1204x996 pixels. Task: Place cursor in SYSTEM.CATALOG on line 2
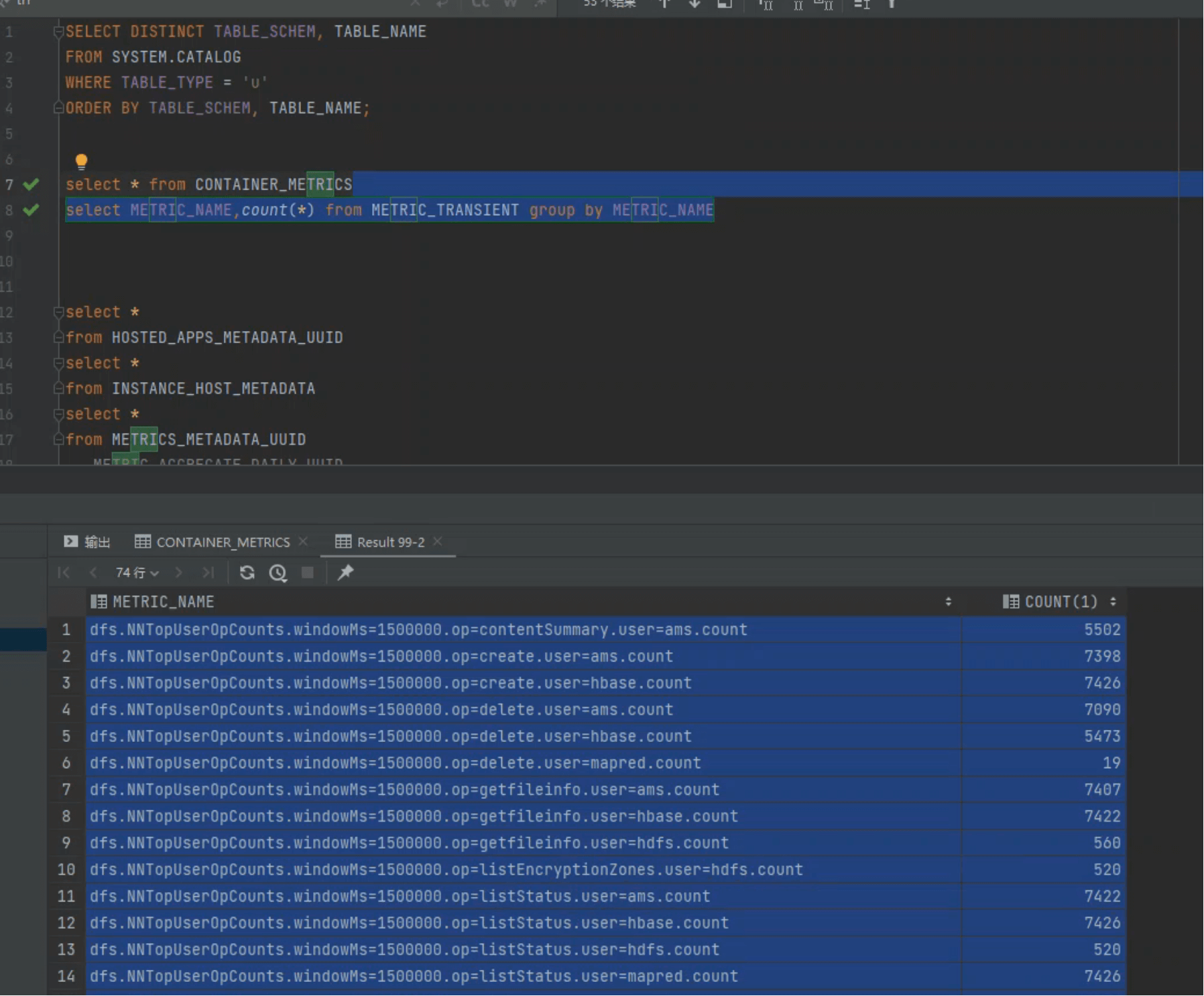(x=176, y=57)
